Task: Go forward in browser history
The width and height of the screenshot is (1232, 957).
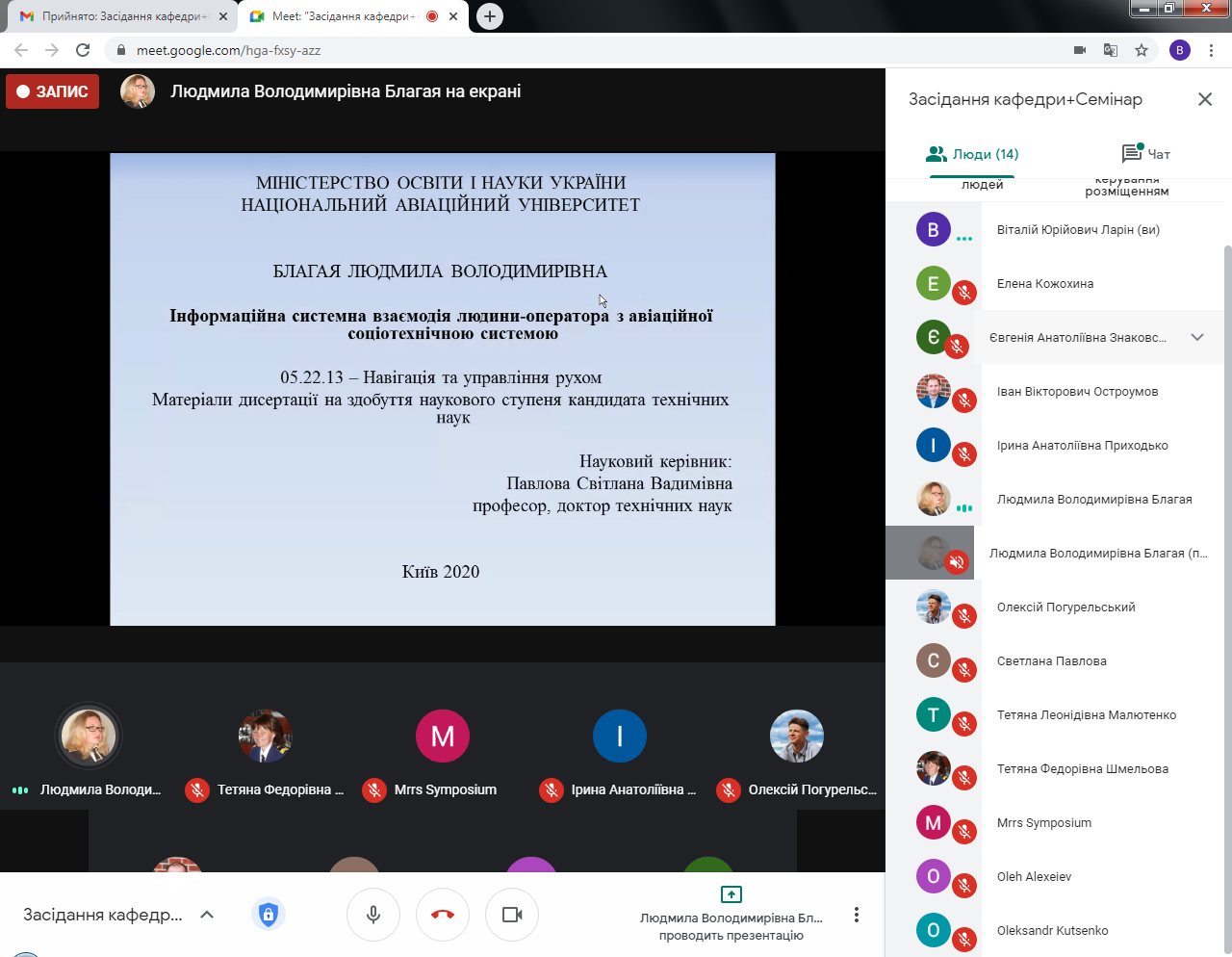Action: tap(52, 50)
